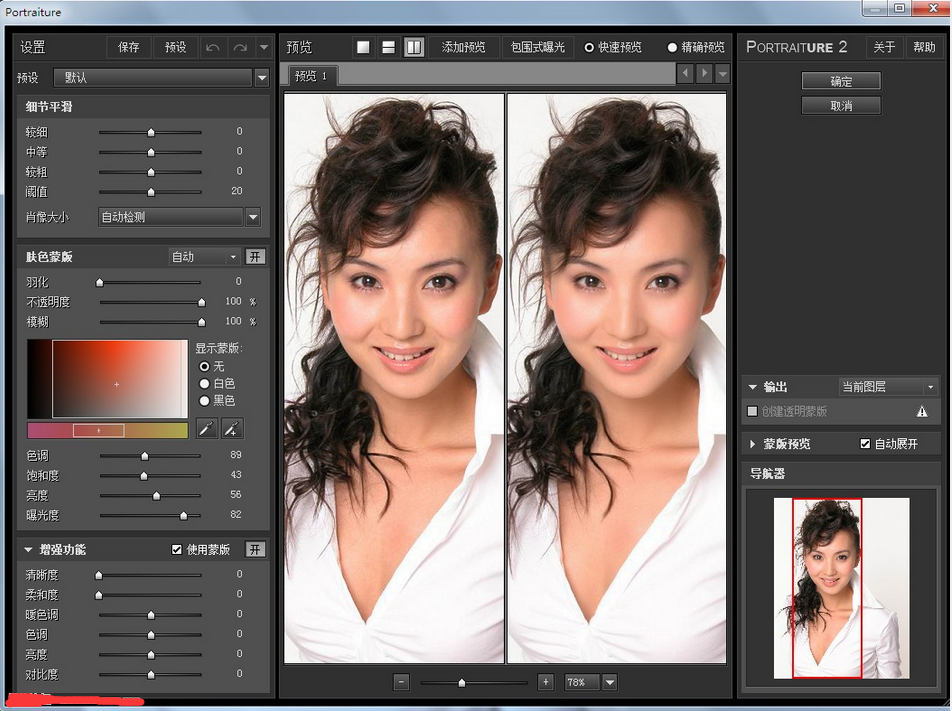This screenshot has width=952, height=711.
Task: Open the 帮助 help menu
Action: pyautogui.click(x=923, y=46)
